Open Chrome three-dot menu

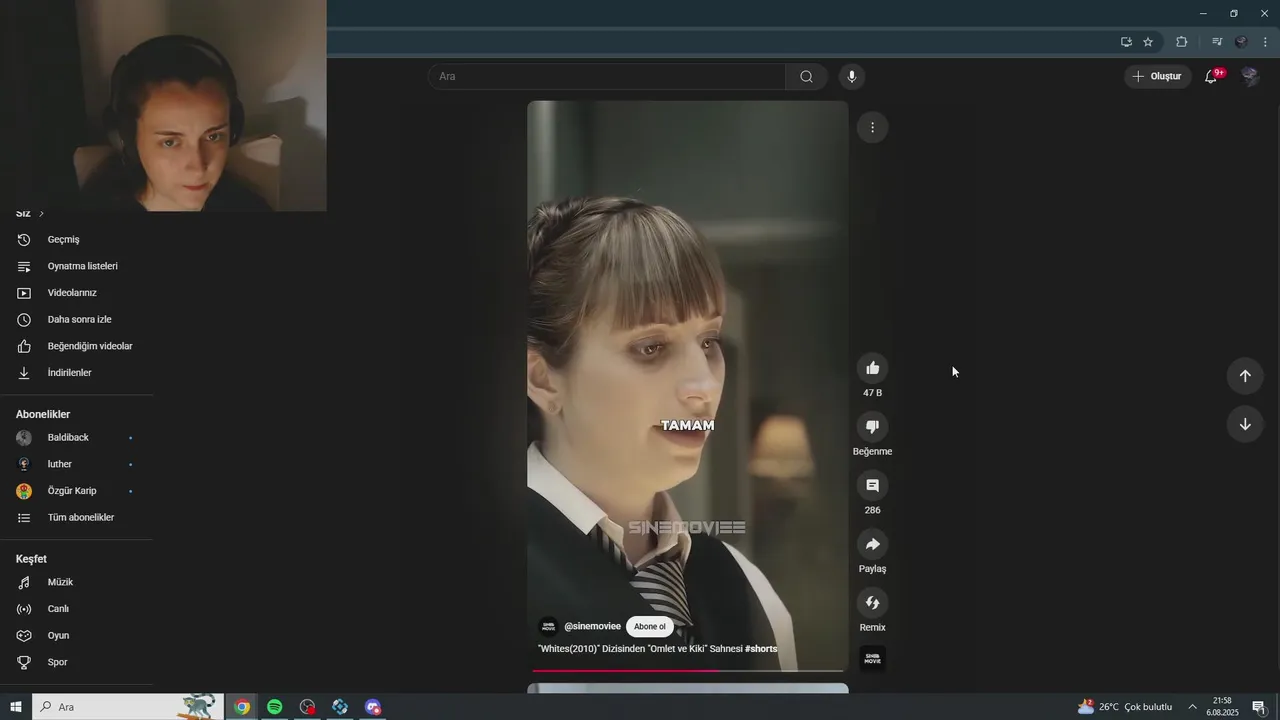click(1265, 42)
